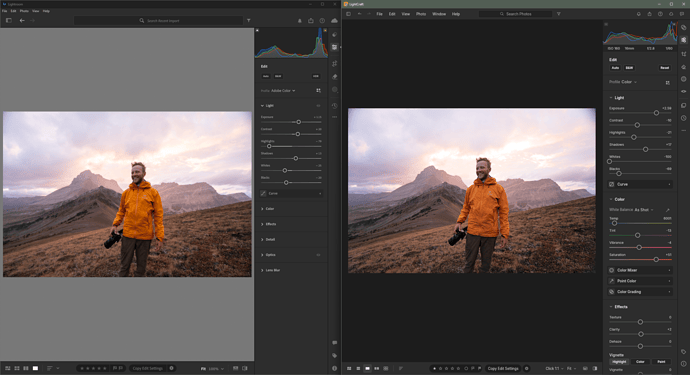The width and height of the screenshot is (690, 375).
Task: Open filter funnel beside LightCraft search
Action: pos(558,14)
